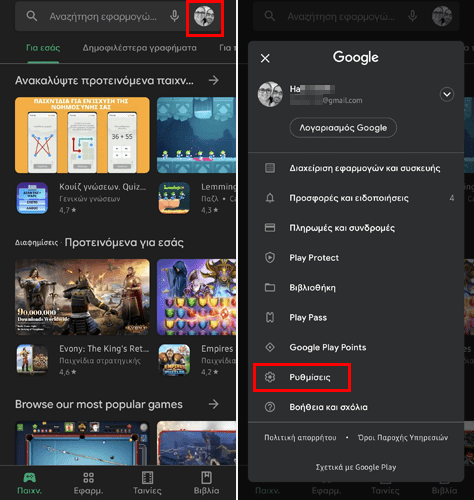Image resolution: width=474 pixels, height=500 pixels.
Task: Open the Πολιτική απορρήτου link
Action: [x=300, y=437]
